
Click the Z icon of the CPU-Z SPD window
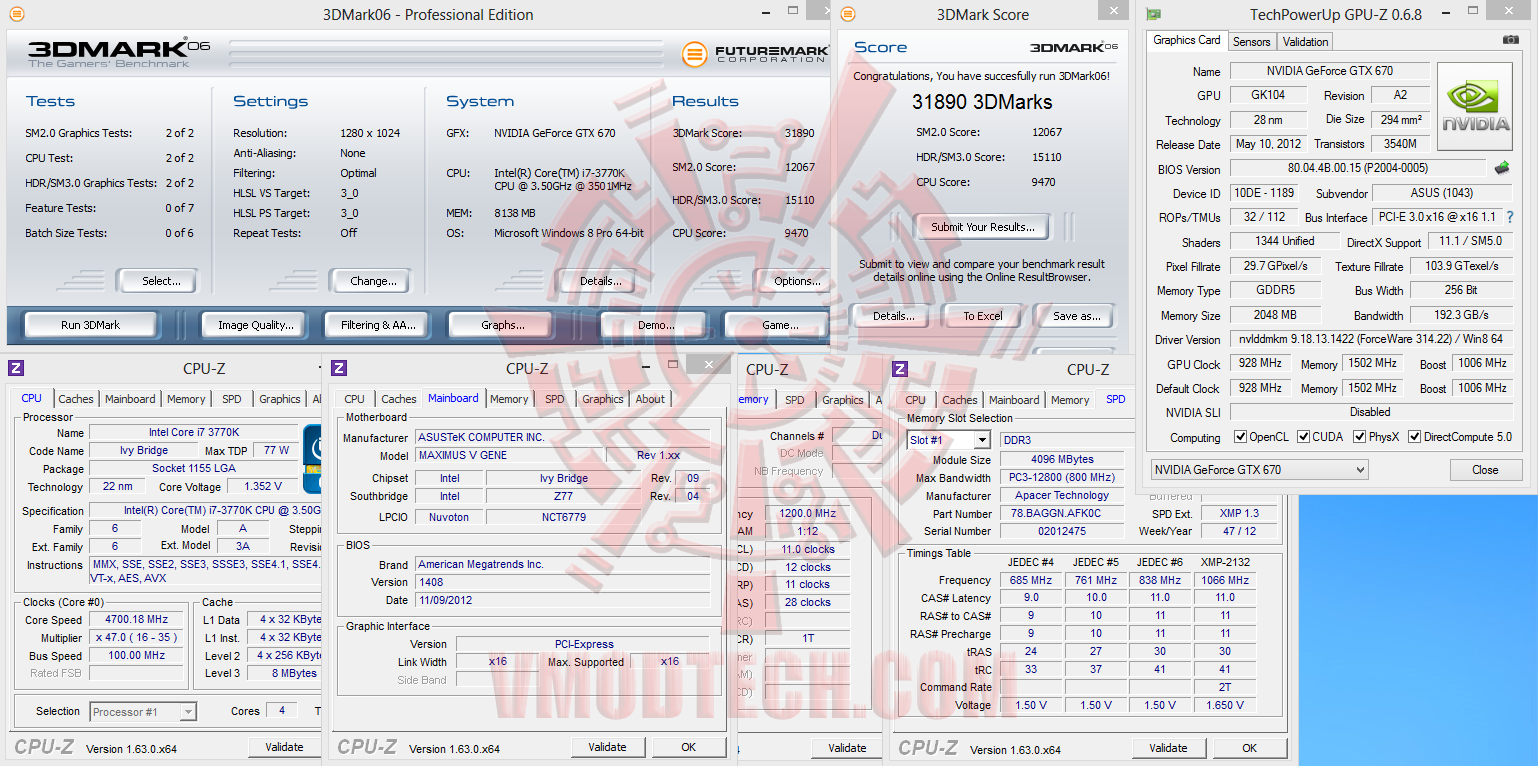tap(900, 369)
